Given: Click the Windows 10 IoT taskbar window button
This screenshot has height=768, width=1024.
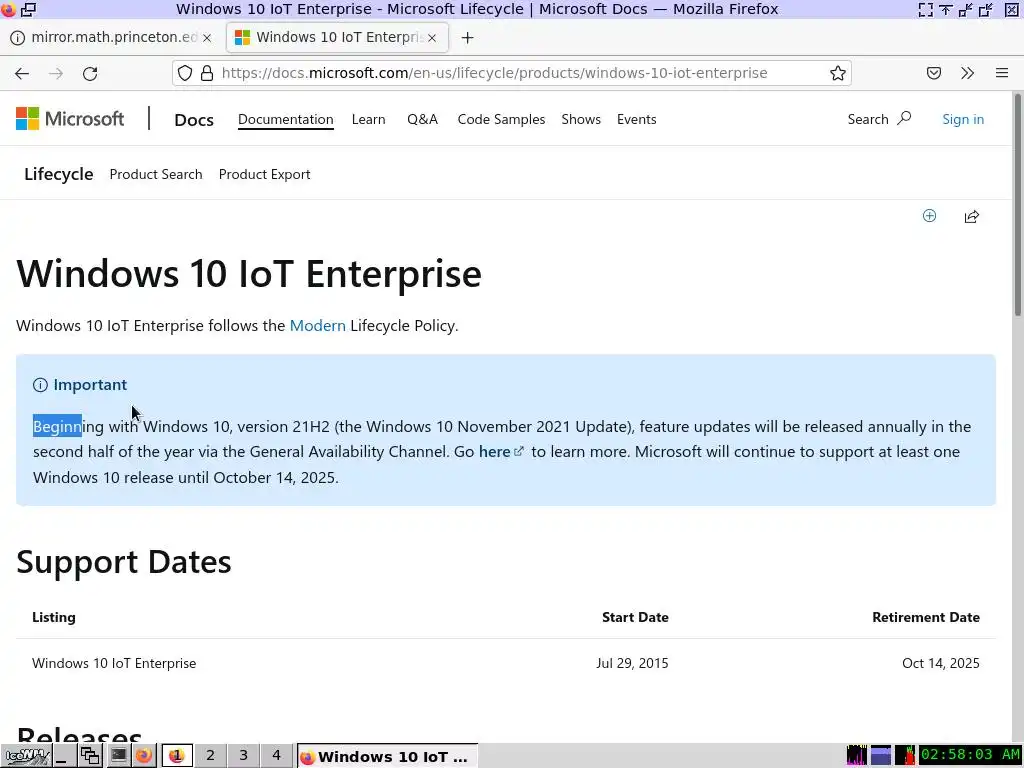Looking at the screenshot, I should coord(387,756).
